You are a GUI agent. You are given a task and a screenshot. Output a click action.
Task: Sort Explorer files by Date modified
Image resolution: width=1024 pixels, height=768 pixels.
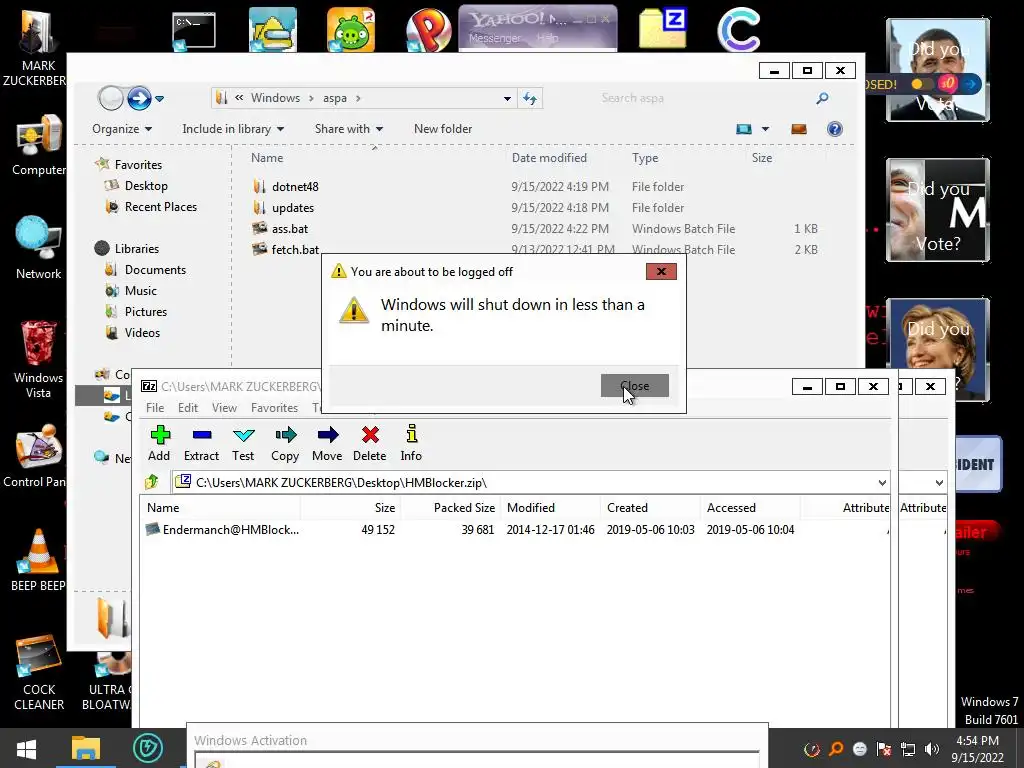(x=549, y=158)
